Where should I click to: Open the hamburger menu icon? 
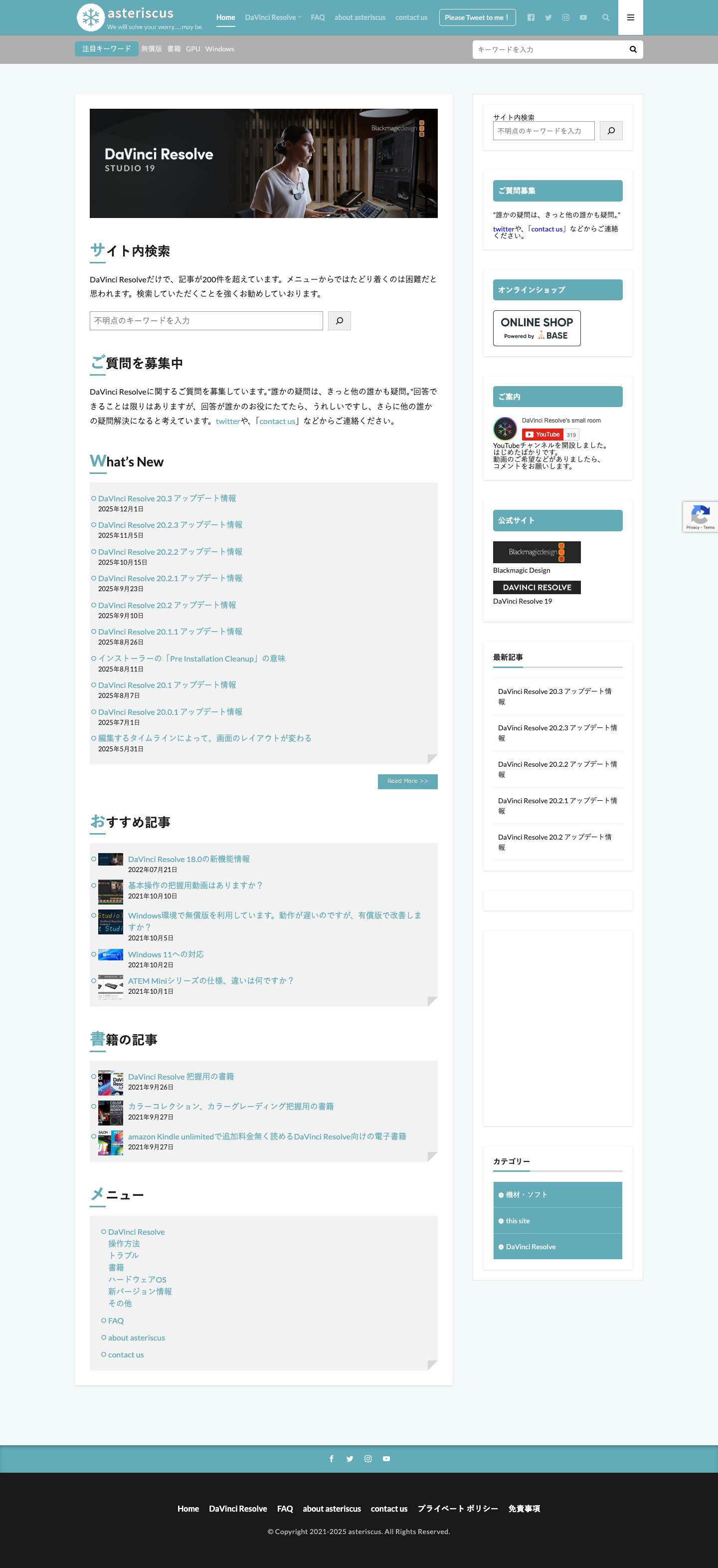(630, 17)
